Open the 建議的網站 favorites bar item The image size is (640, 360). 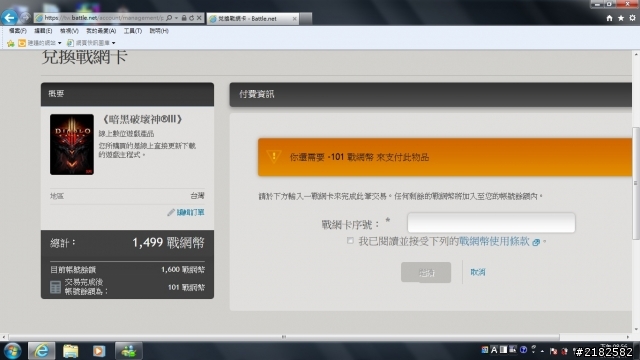tap(37, 43)
